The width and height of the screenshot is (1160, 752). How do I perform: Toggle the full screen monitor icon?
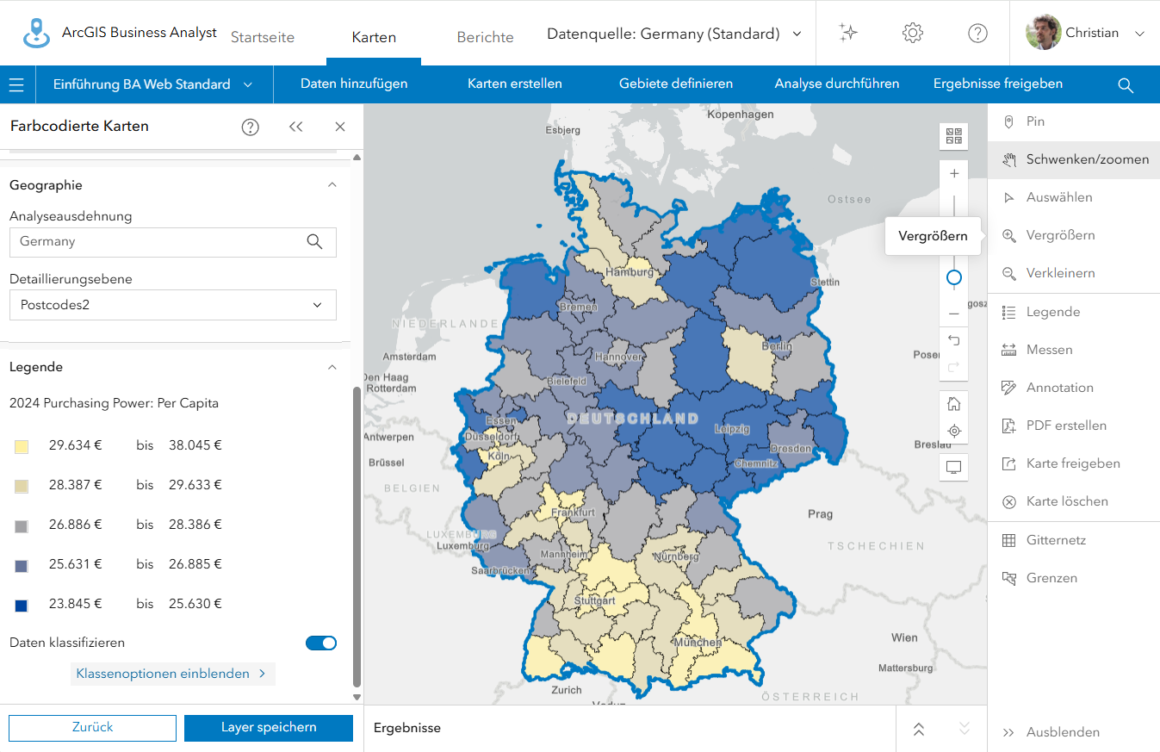[954, 467]
